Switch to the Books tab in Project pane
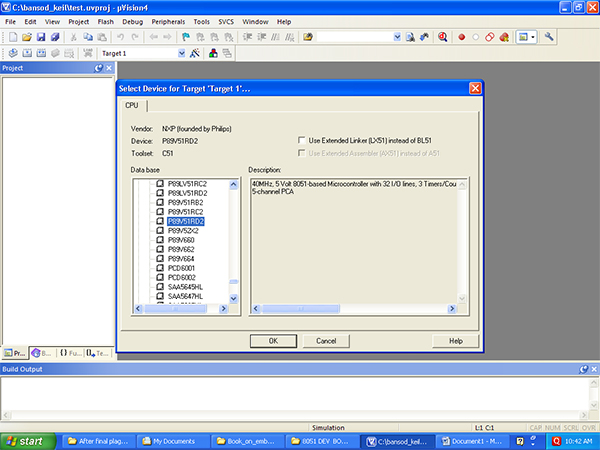This screenshot has height=450, width=600. [42, 353]
